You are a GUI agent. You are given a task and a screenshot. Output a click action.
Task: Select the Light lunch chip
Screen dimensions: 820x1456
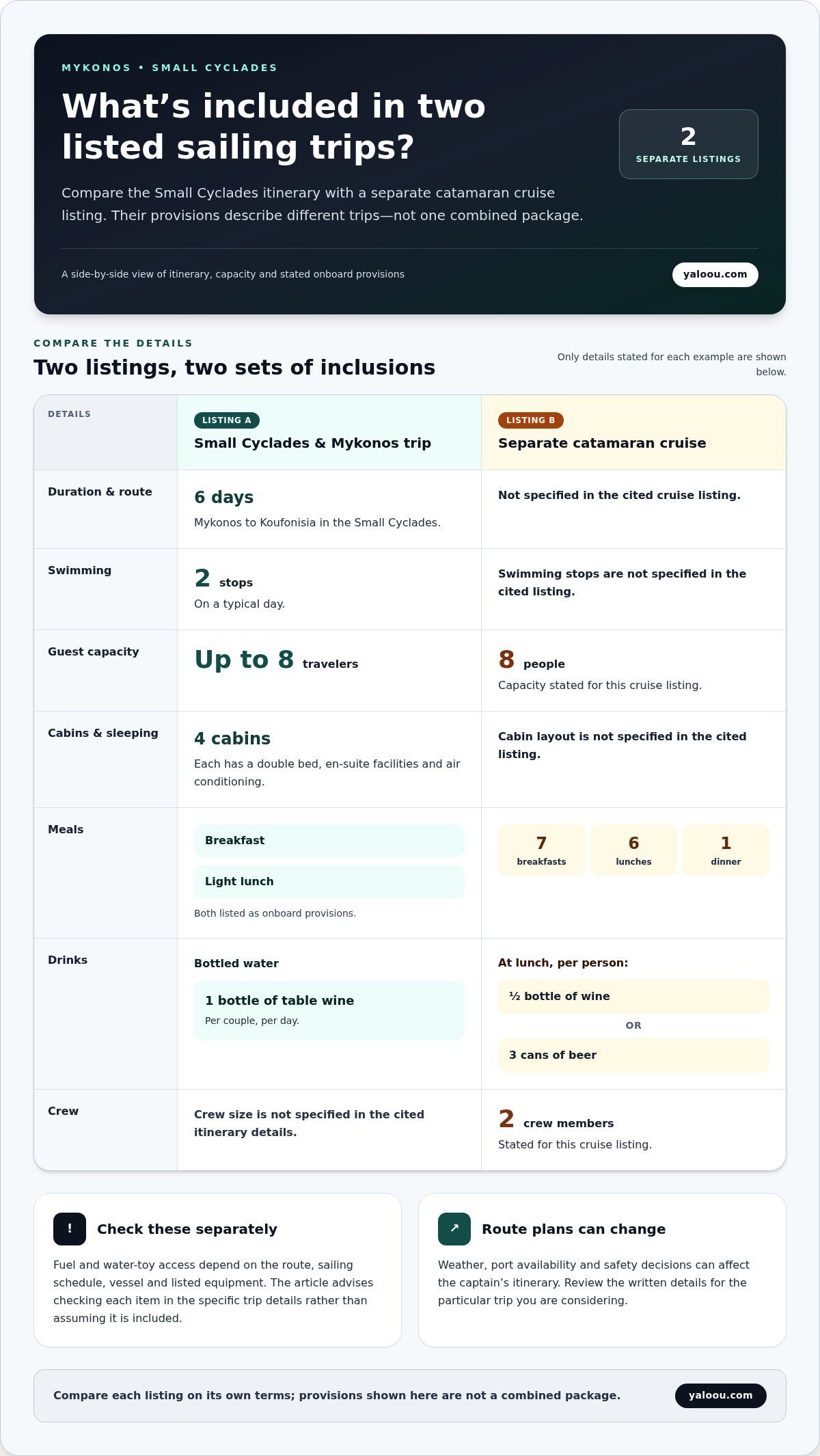point(329,882)
